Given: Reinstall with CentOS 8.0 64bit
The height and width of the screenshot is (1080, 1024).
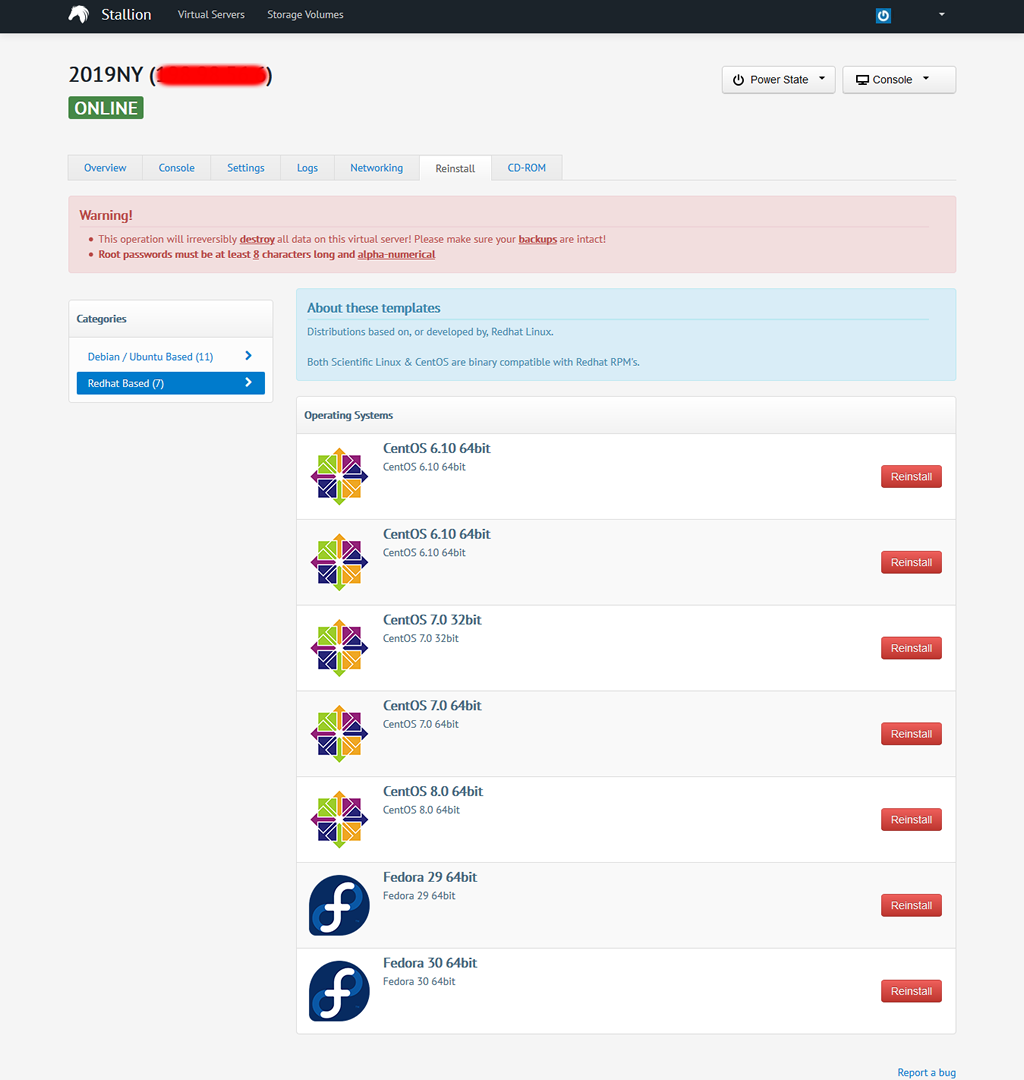Looking at the screenshot, I should [911, 820].
